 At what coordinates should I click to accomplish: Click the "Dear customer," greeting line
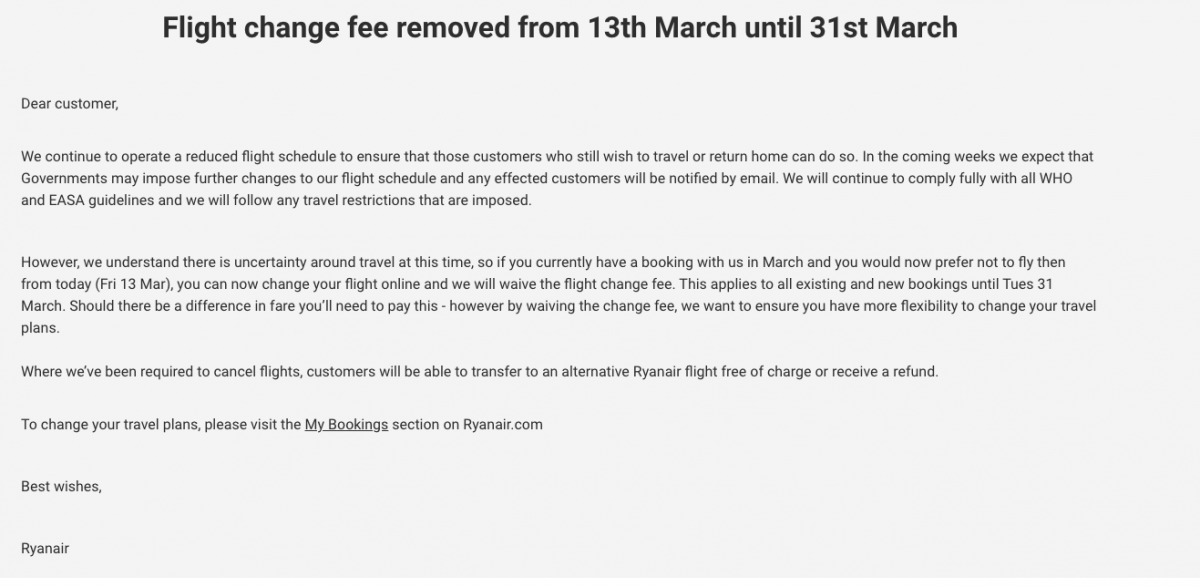(x=70, y=103)
